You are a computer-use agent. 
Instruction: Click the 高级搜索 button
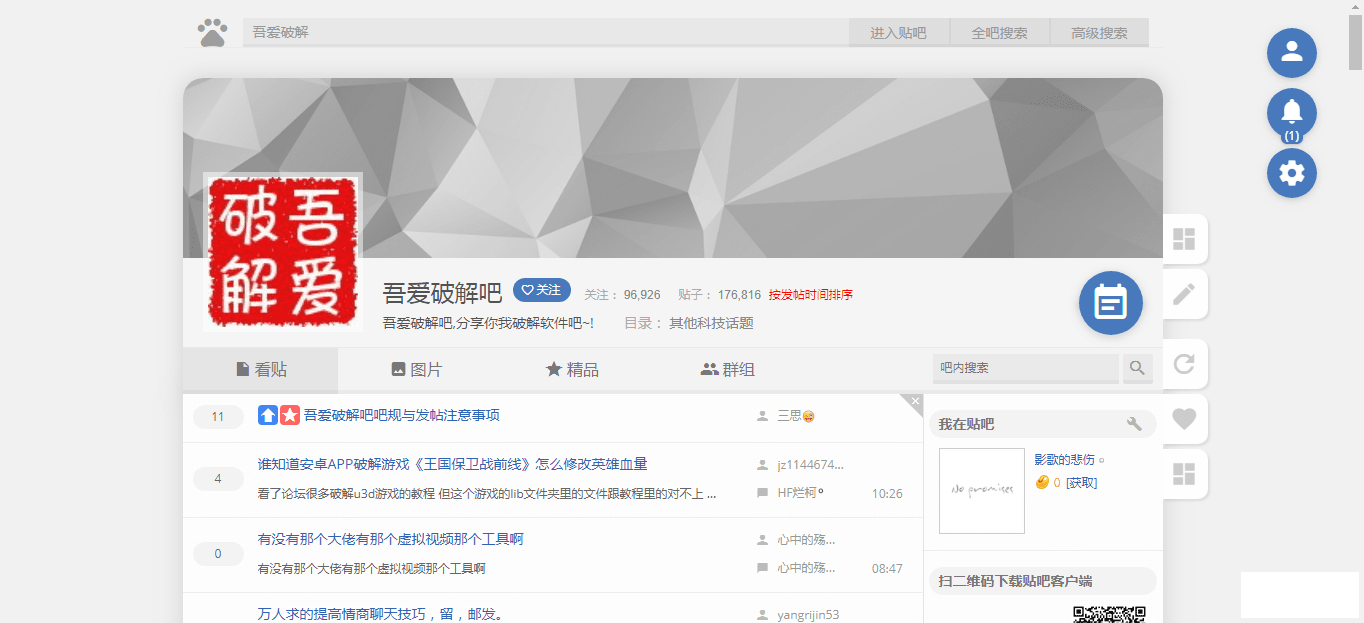pos(1099,33)
